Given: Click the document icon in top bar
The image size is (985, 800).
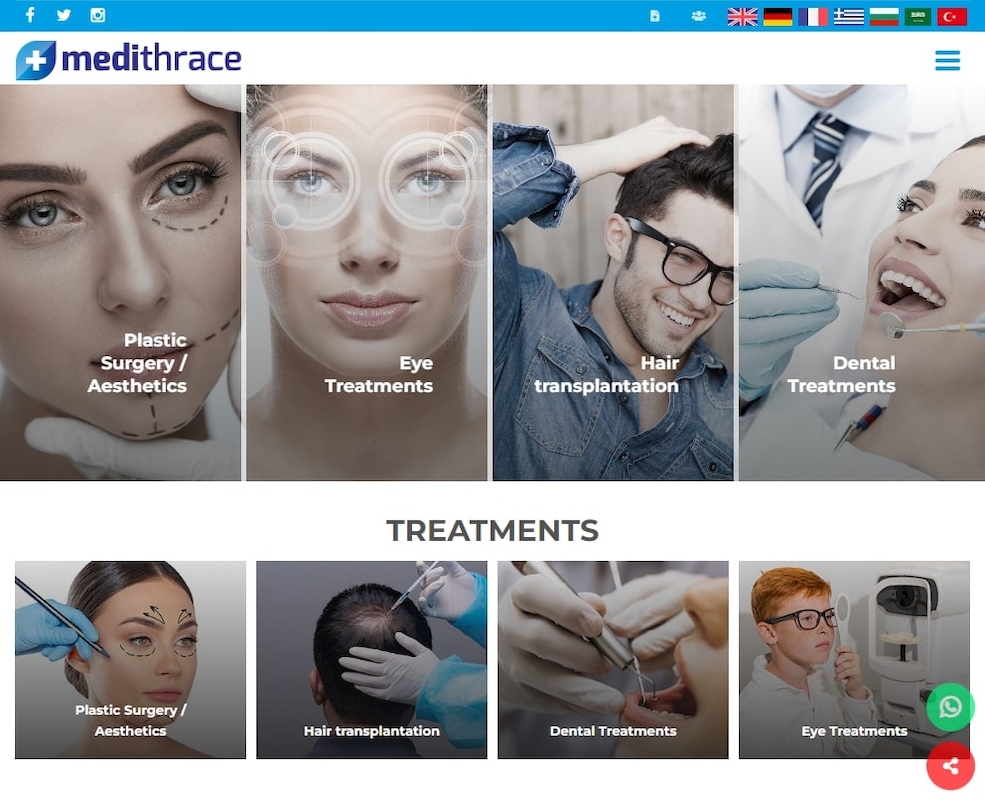Looking at the screenshot, I should pyautogui.click(x=655, y=16).
